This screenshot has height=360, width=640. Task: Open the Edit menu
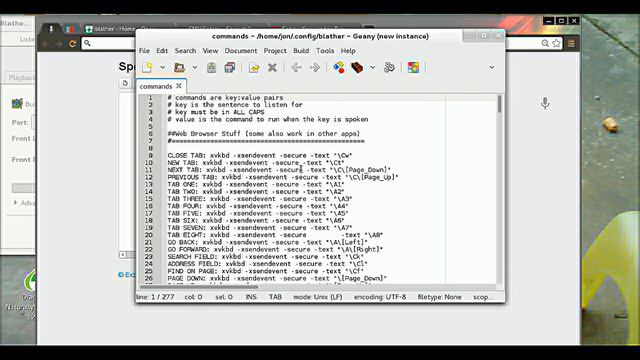coord(162,51)
